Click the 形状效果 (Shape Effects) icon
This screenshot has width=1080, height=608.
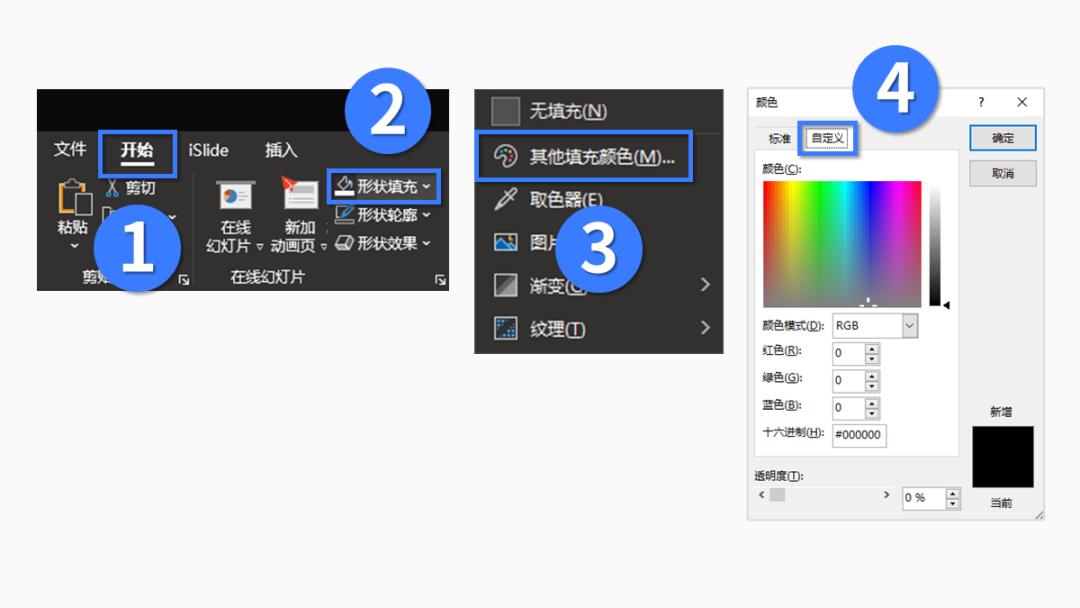click(345, 240)
